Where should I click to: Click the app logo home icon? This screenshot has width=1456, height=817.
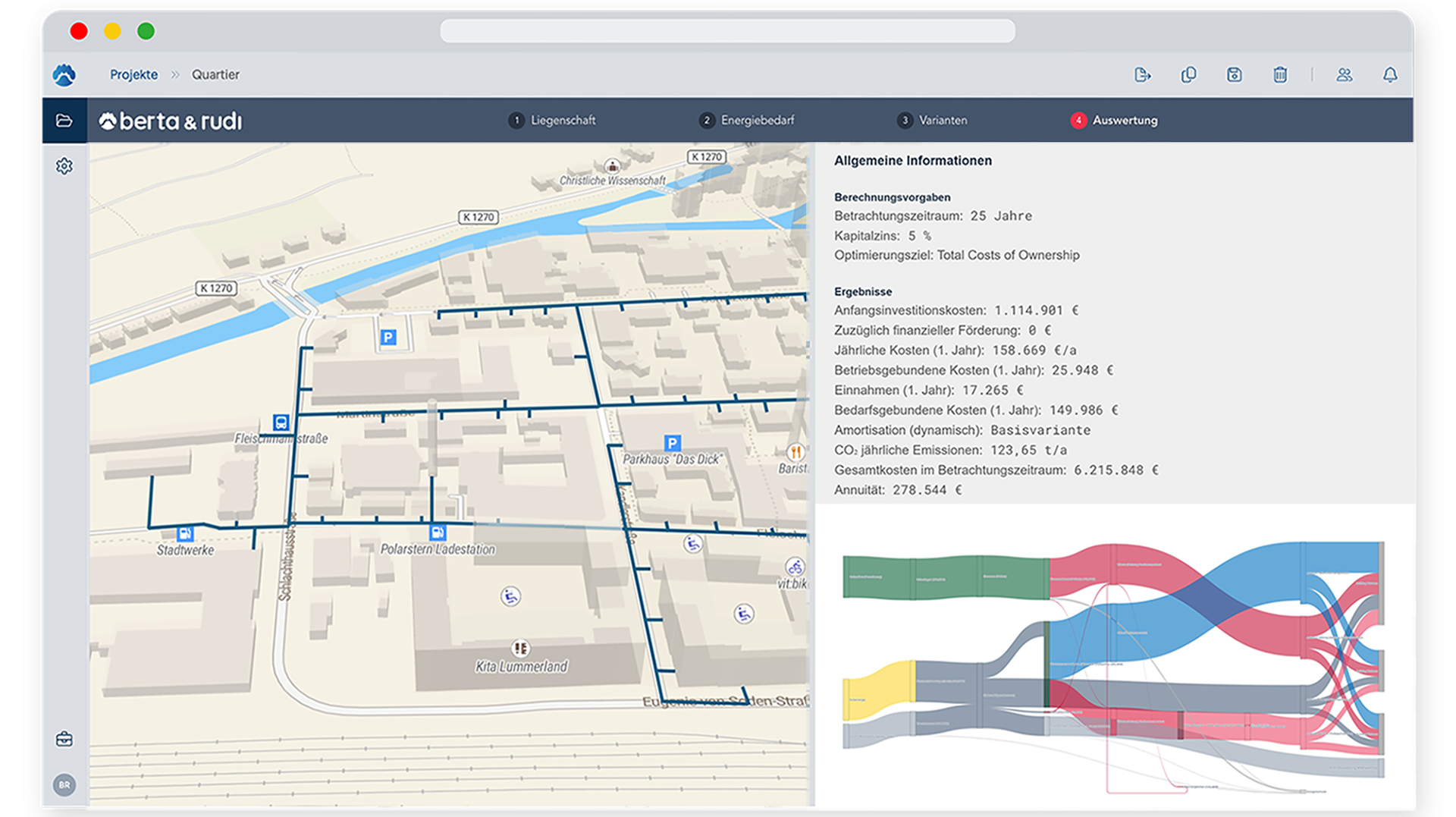point(64,74)
